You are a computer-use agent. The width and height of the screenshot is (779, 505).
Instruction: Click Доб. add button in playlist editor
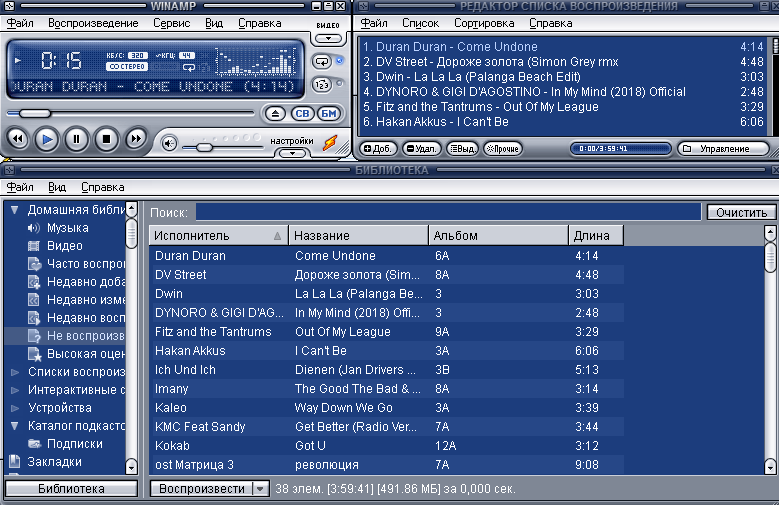tap(378, 148)
